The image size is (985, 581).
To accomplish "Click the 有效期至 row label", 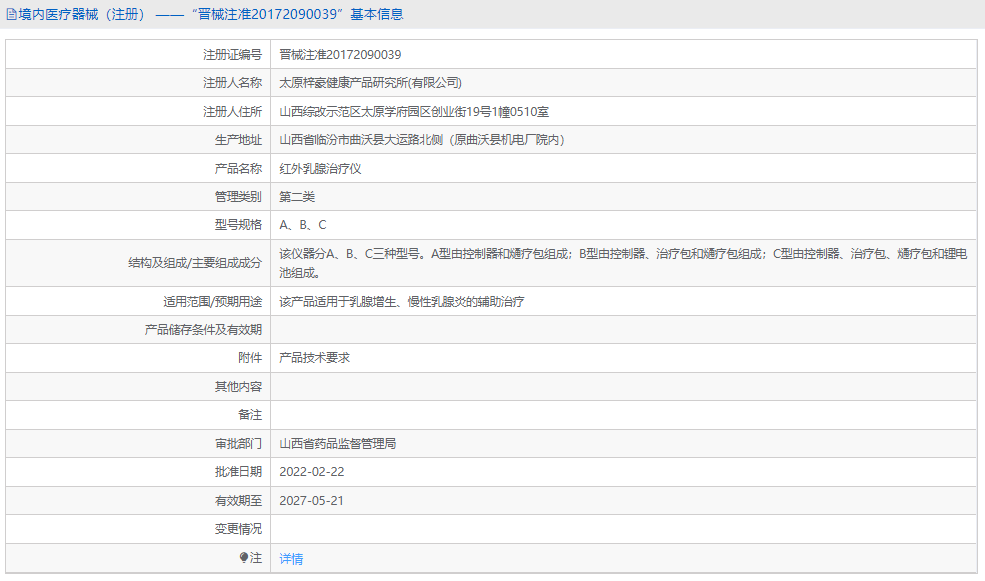I will pyautogui.click(x=238, y=501).
